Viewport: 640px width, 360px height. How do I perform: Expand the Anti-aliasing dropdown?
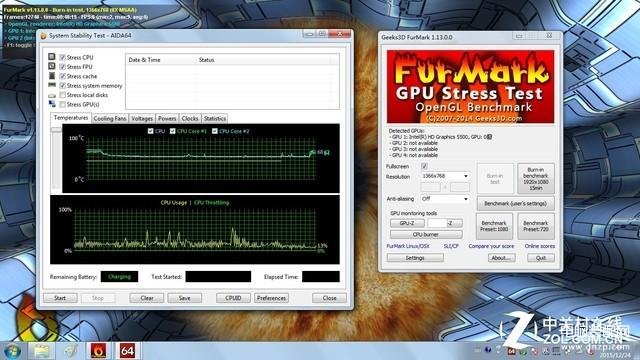(x=445, y=199)
